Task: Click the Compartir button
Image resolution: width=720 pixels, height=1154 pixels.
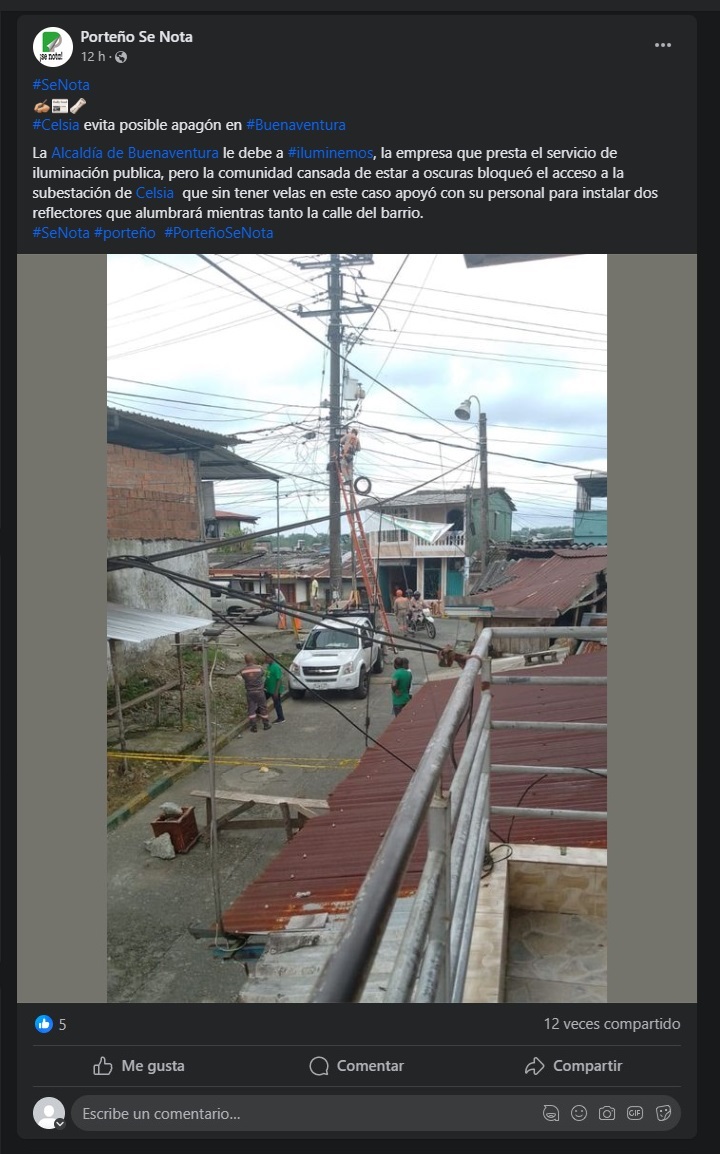Action: pyautogui.click(x=573, y=1066)
